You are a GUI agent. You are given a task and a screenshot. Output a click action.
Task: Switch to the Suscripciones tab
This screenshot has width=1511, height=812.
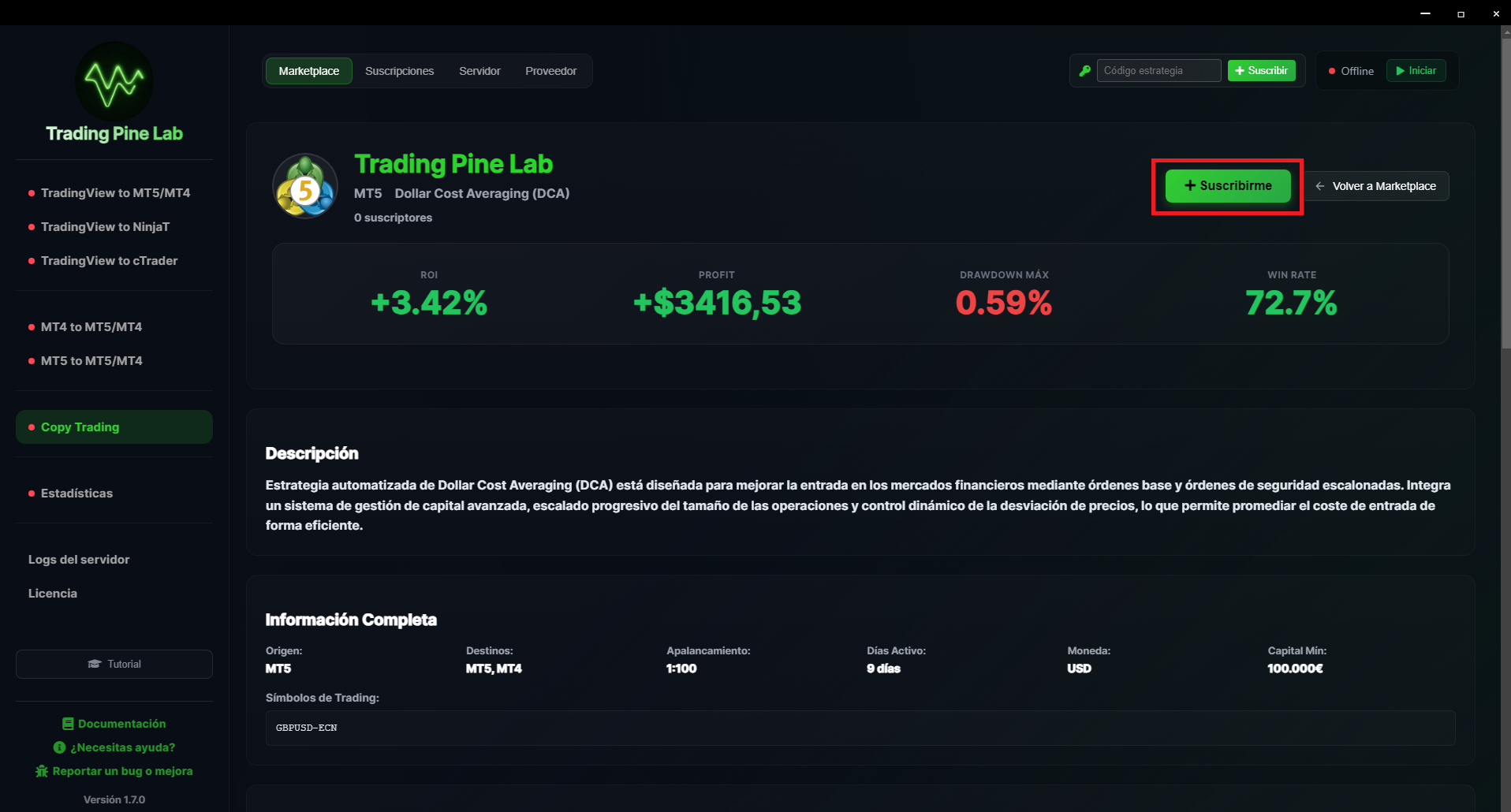(x=399, y=71)
